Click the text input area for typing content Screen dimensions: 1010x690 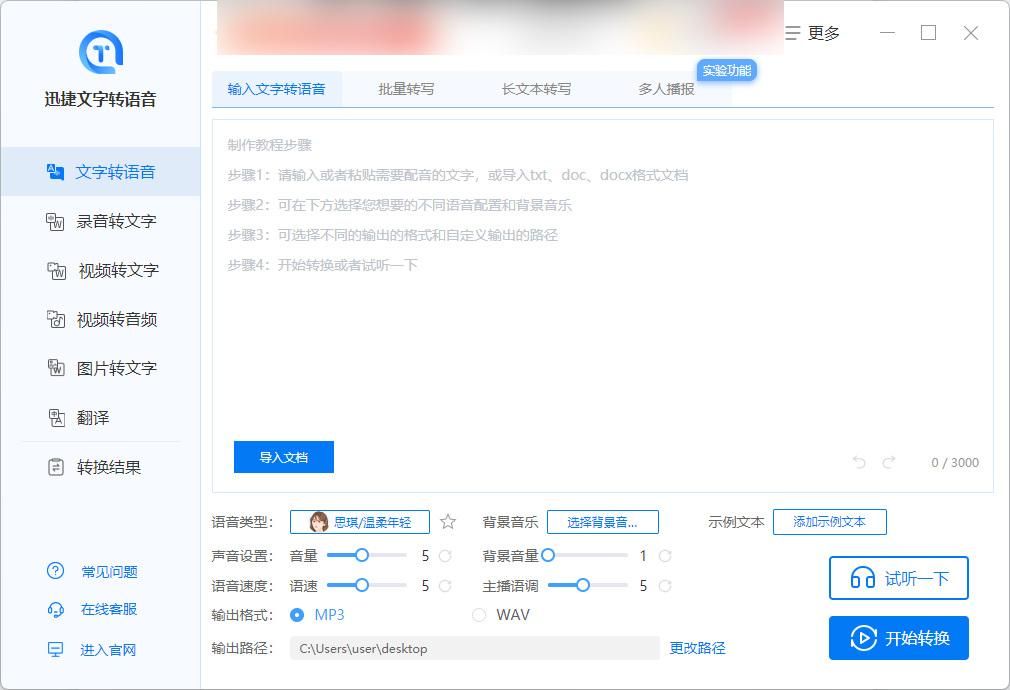(603, 306)
